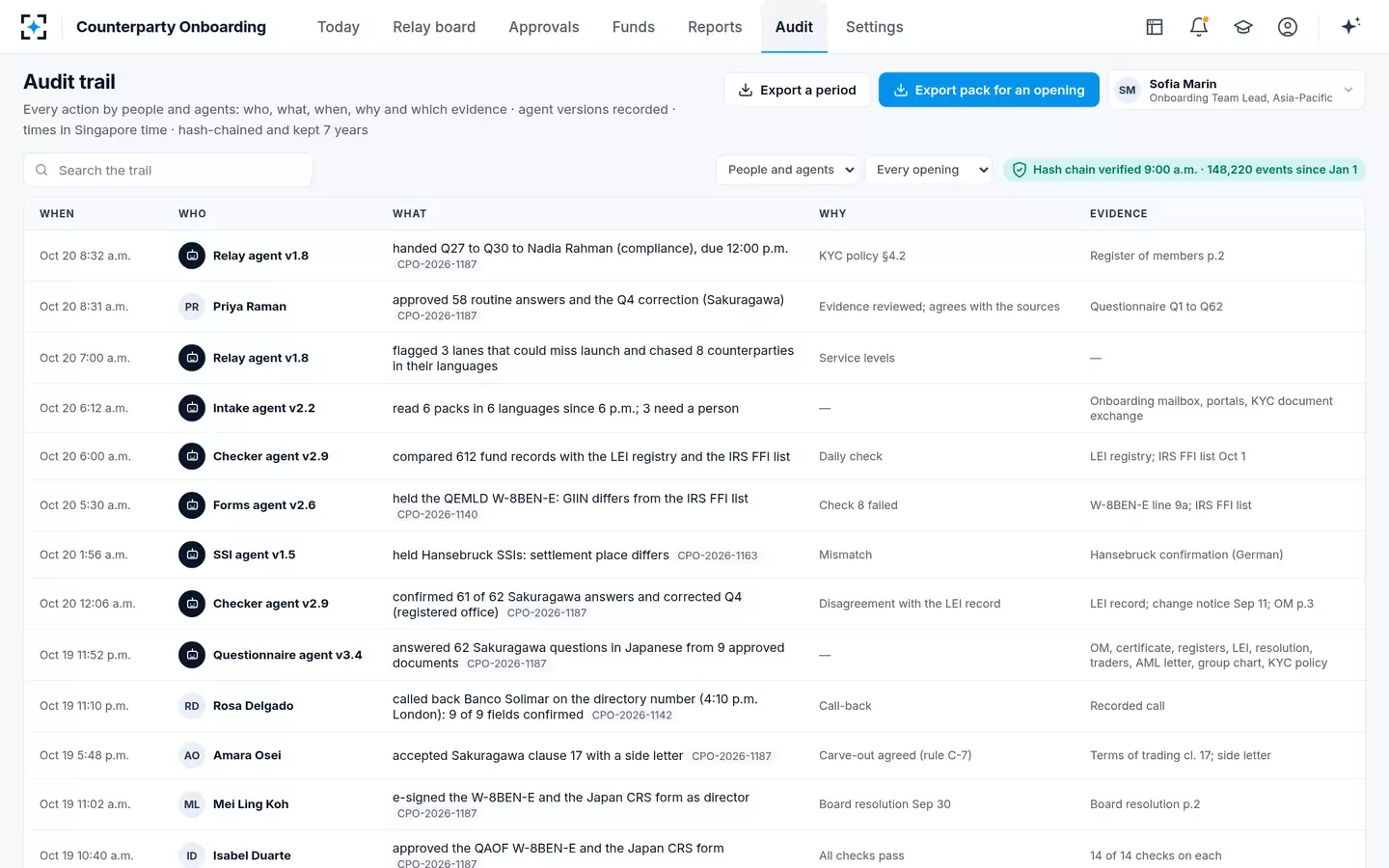Viewport: 1389px width, 868px height.
Task: Expand the Sofia Marin account switcher
Action: [1237, 91]
